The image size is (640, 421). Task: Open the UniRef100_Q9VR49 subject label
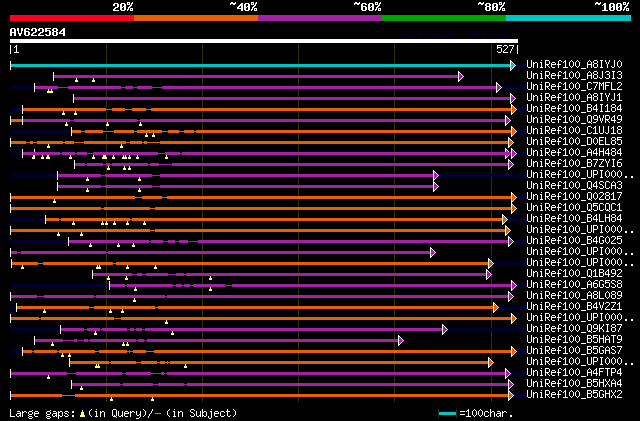tap(574, 119)
